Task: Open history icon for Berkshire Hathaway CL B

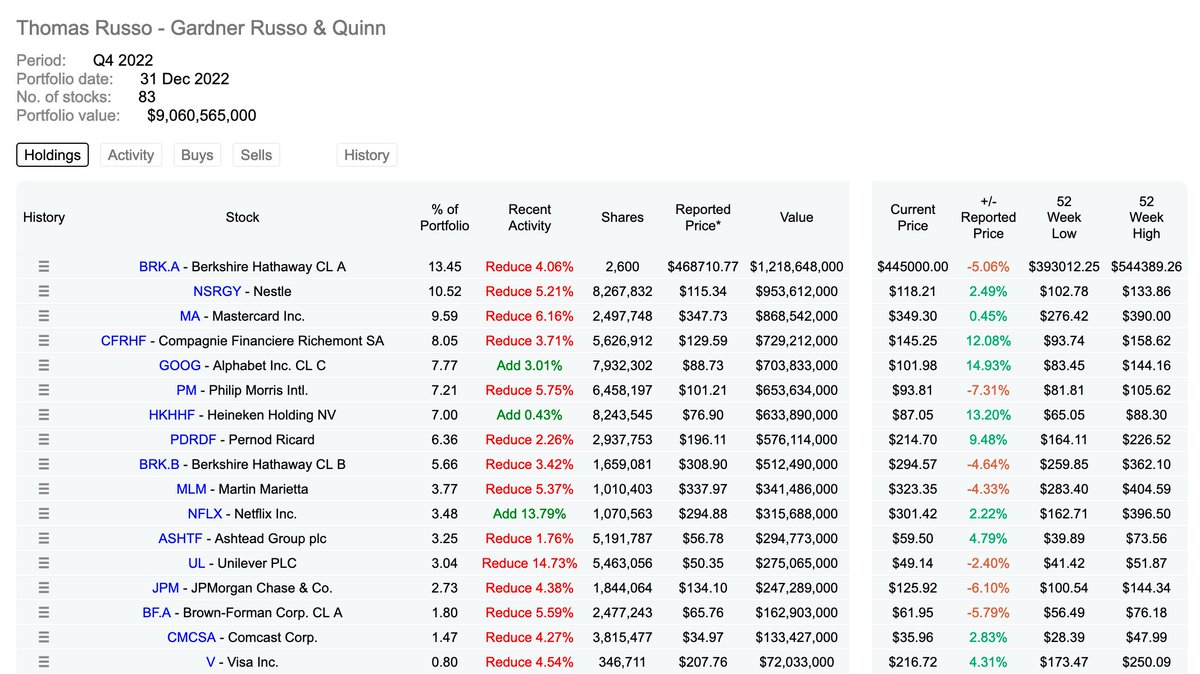Action: click(44, 464)
